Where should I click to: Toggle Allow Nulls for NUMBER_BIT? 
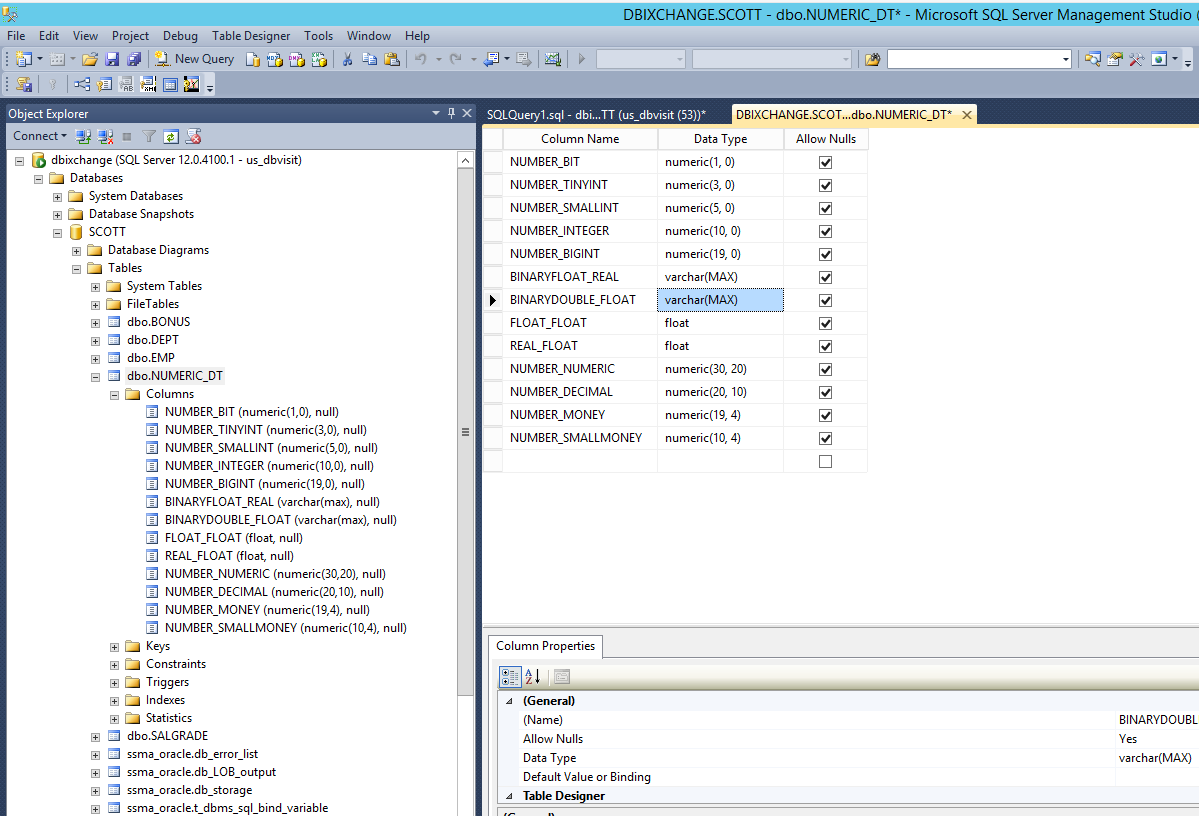(825, 162)
